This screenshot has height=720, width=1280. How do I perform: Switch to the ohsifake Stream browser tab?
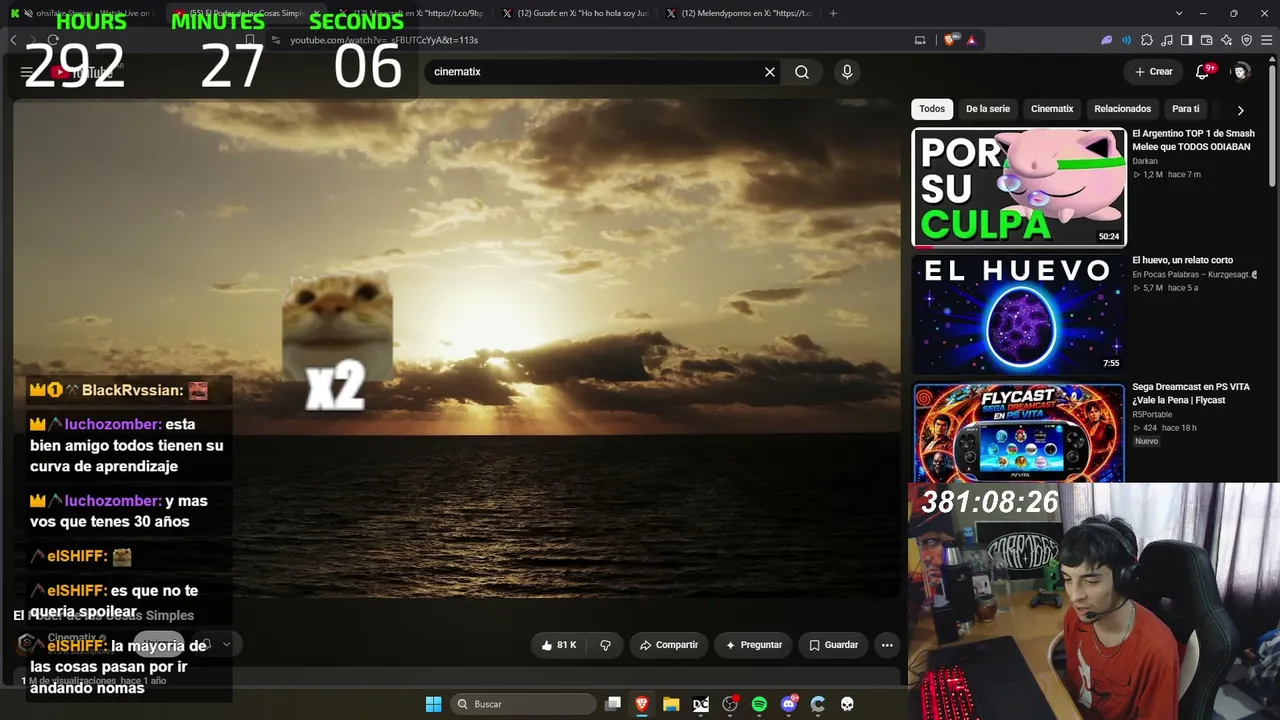pos(85,13)
